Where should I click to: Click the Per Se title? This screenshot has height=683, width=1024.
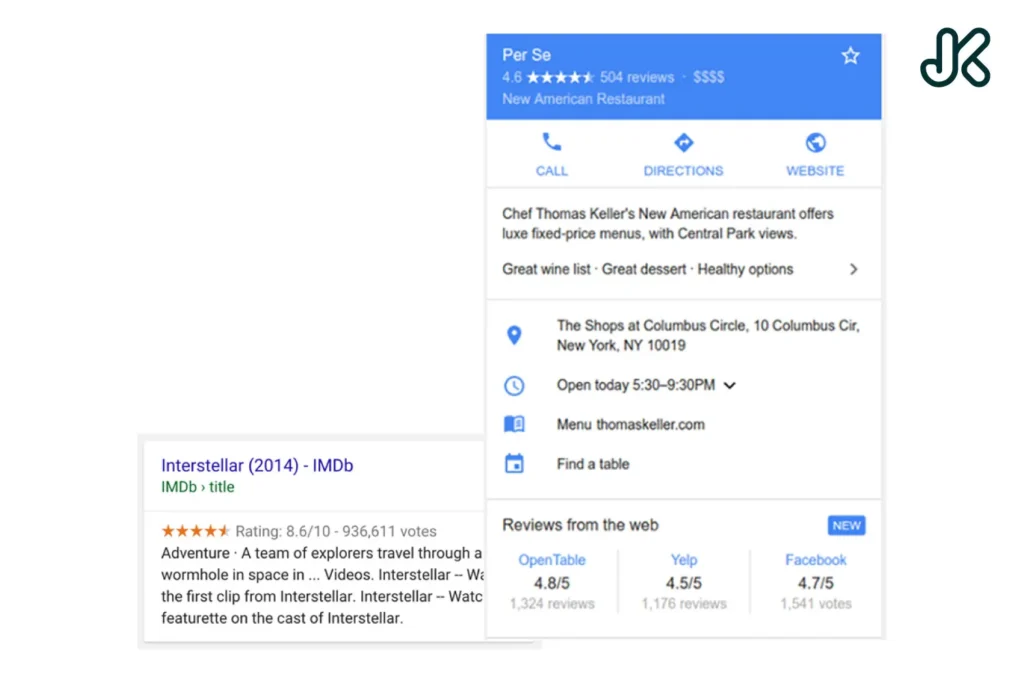coord(526,55)
